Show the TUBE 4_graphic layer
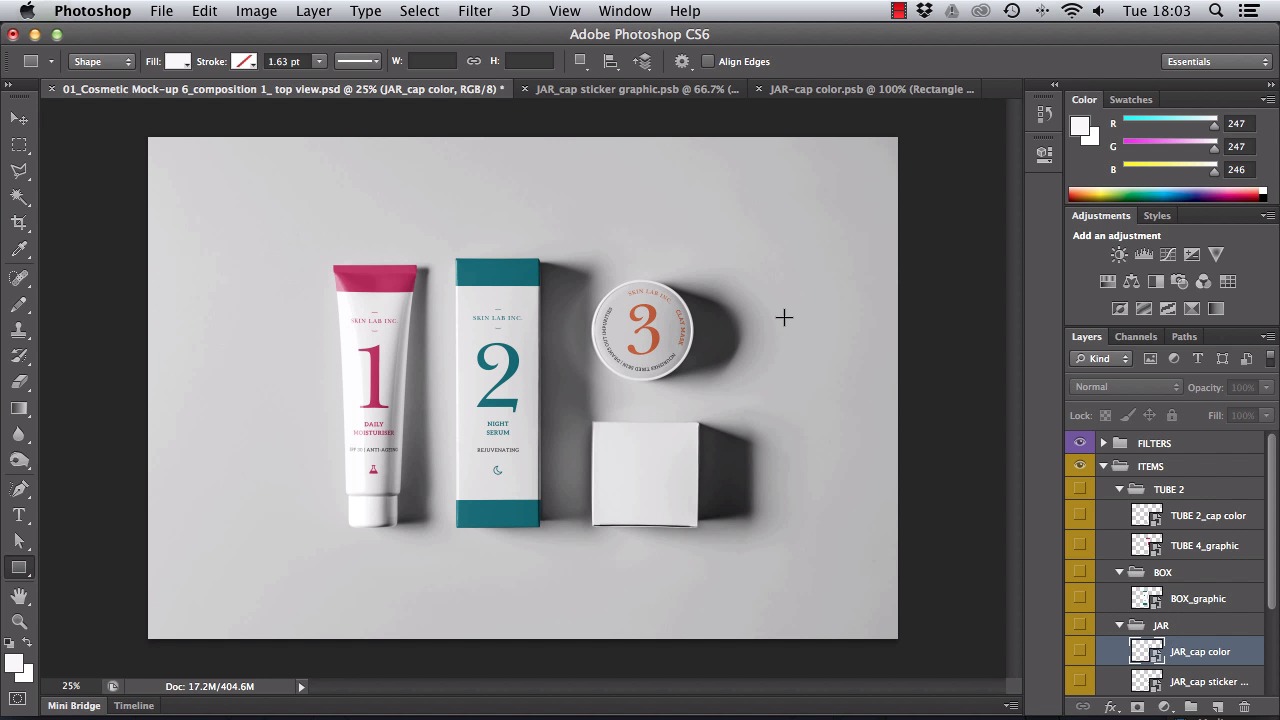1280x720 pixels. pos(1079,546)
